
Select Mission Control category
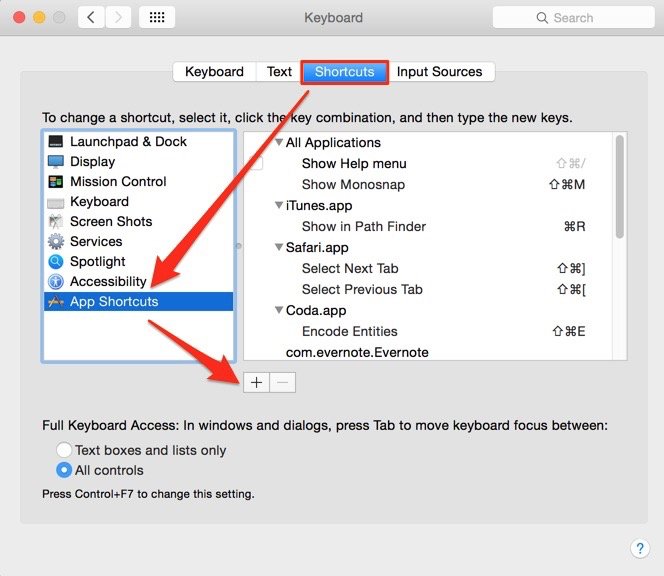tap(138, 181)
